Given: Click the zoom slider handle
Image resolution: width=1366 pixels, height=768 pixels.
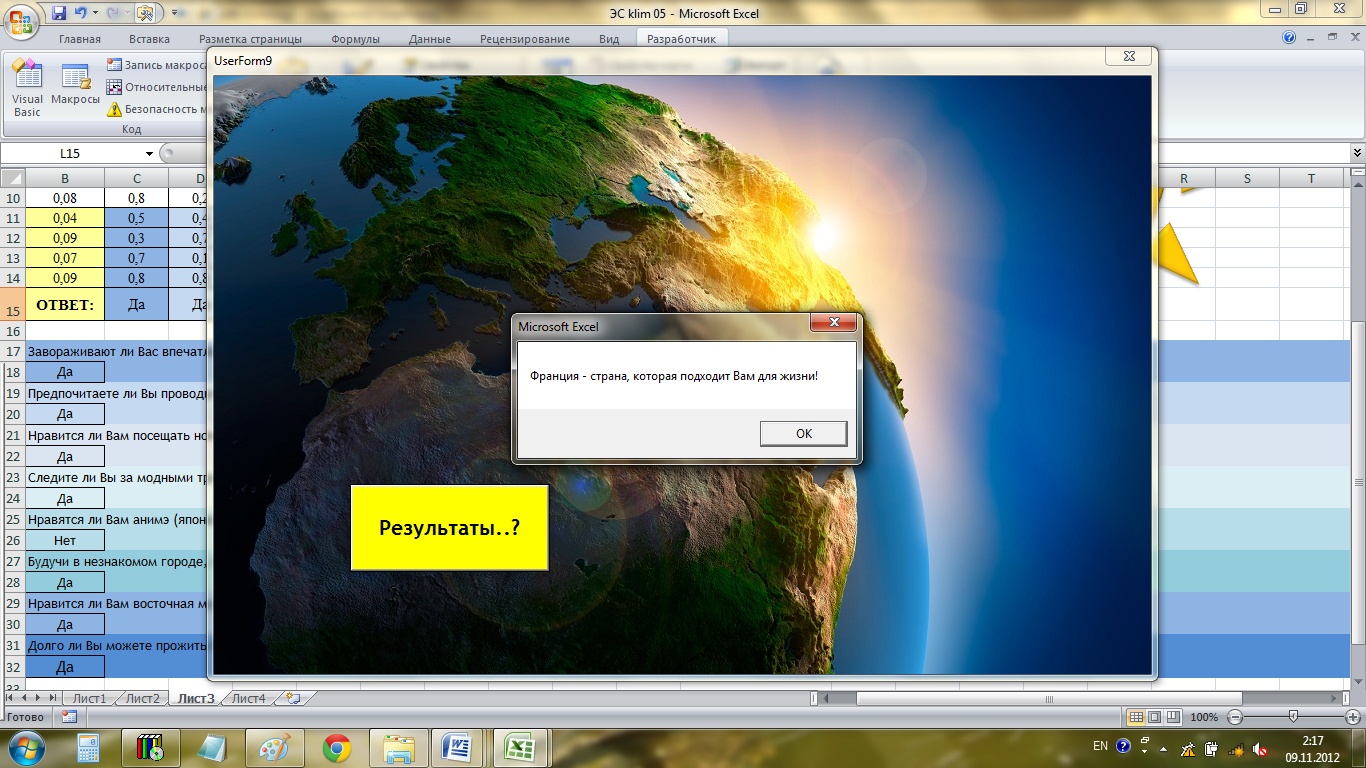Looking at the screenshot, I should click(1293, 717).
